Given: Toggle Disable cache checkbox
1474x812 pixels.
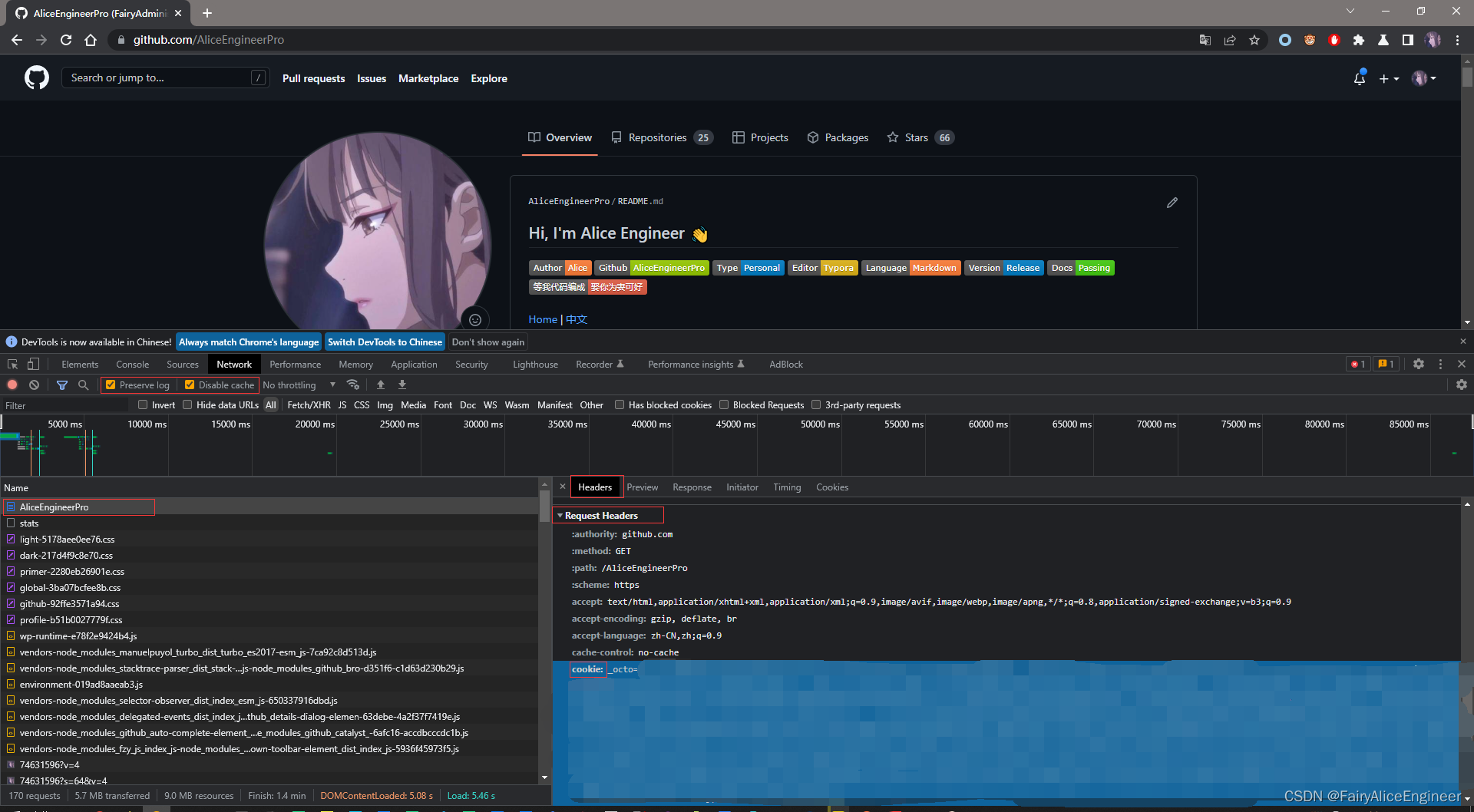Looking at the screenshot, I should pyautogui.click(x=190, y=385).
